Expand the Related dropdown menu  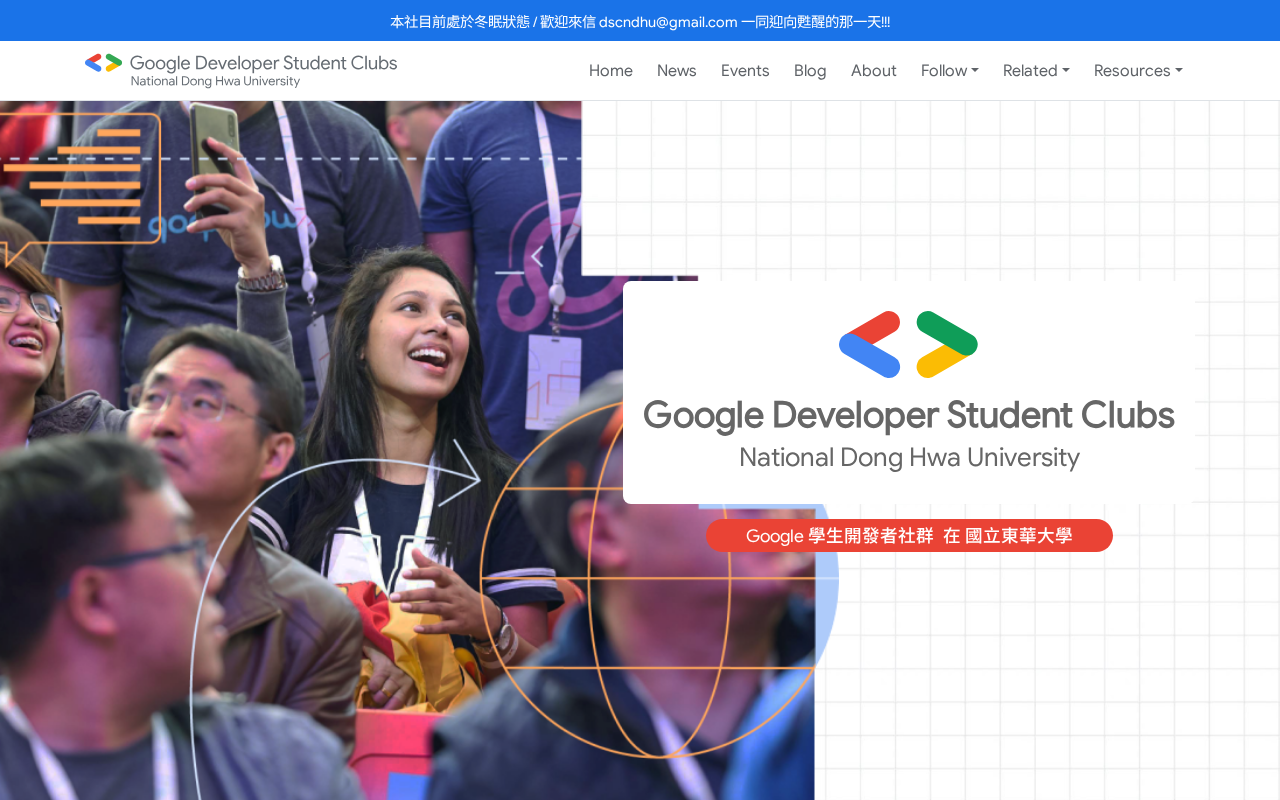tap(1036, 70)
